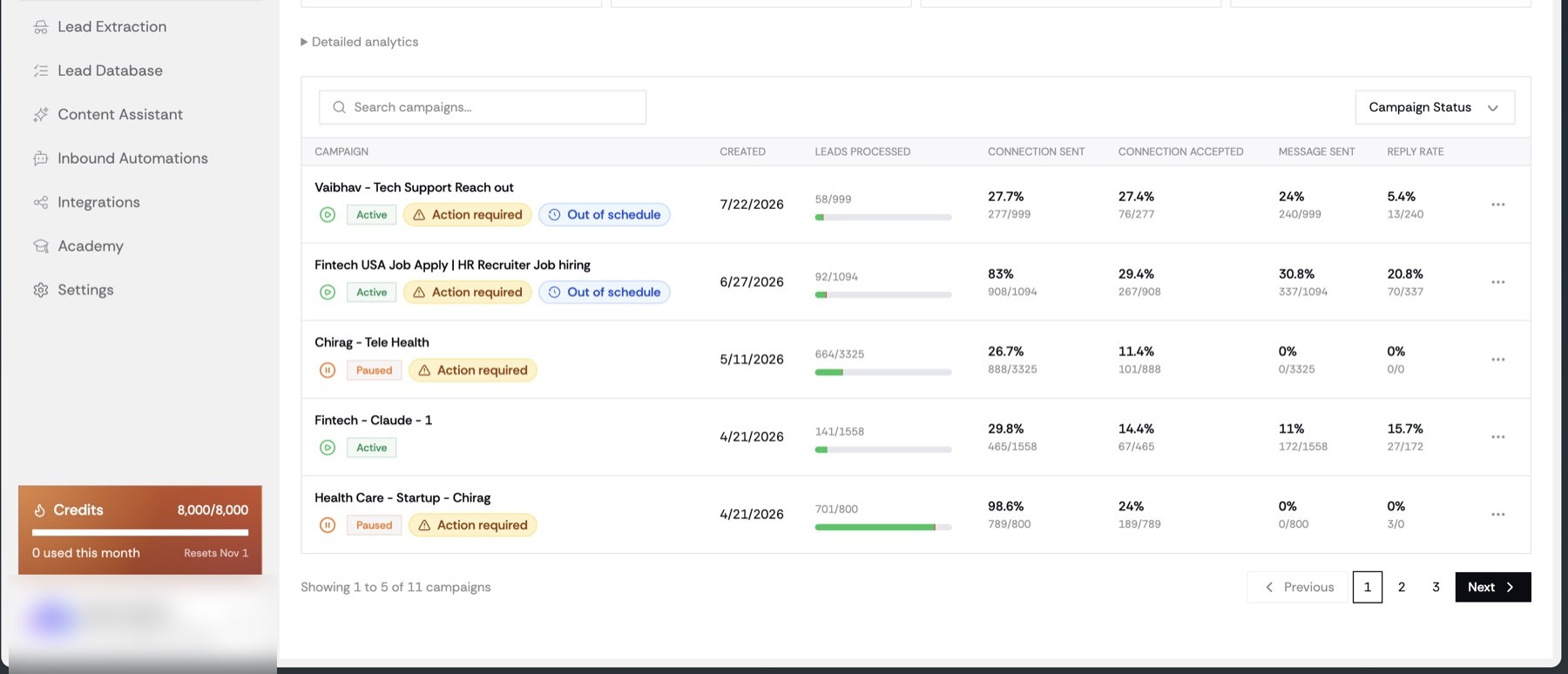Click Action required badge on Health Care Startup
This screenshot has height=674, width=1568.
473,525
